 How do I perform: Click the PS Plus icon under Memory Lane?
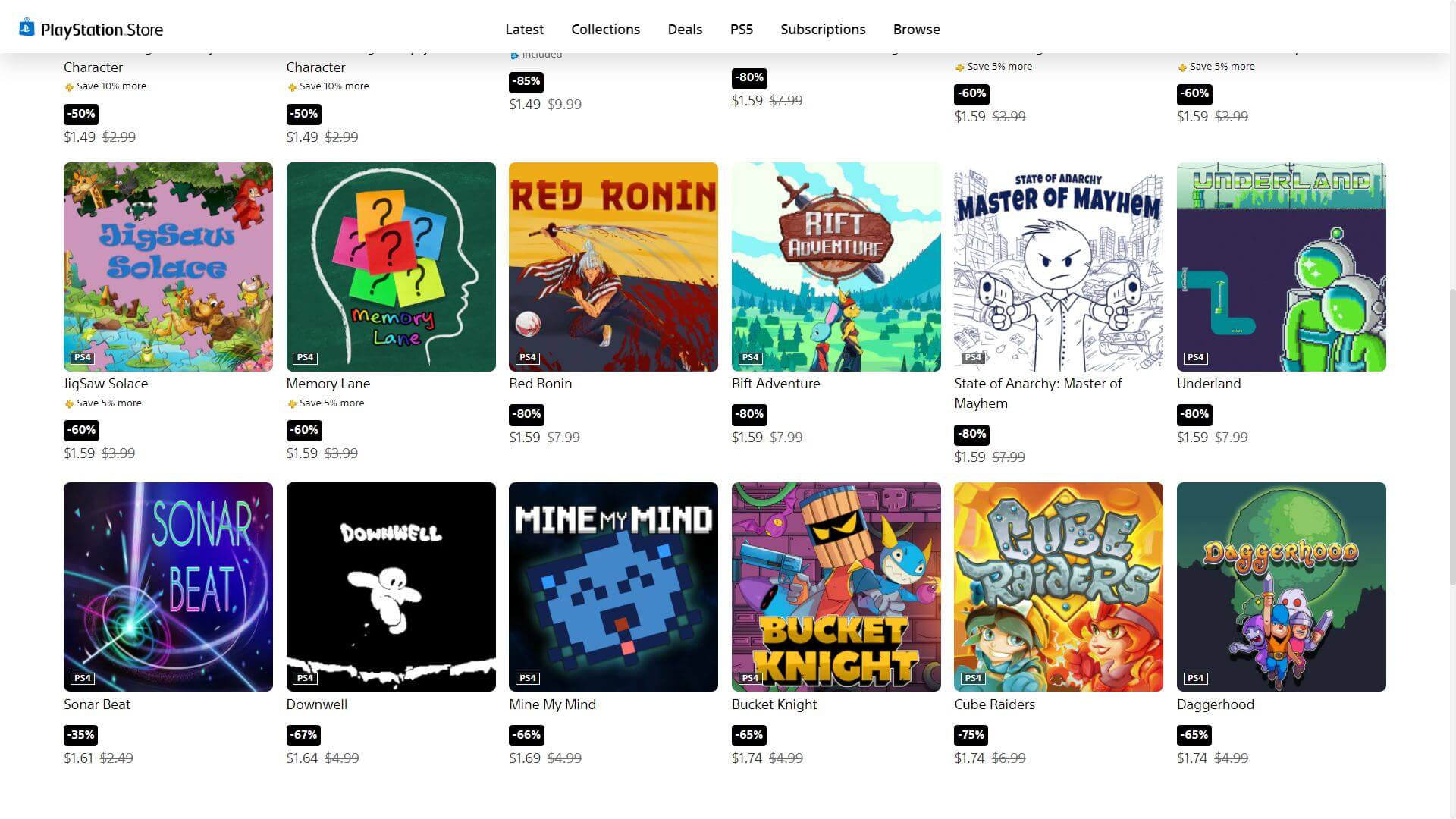tap(292, 404)
